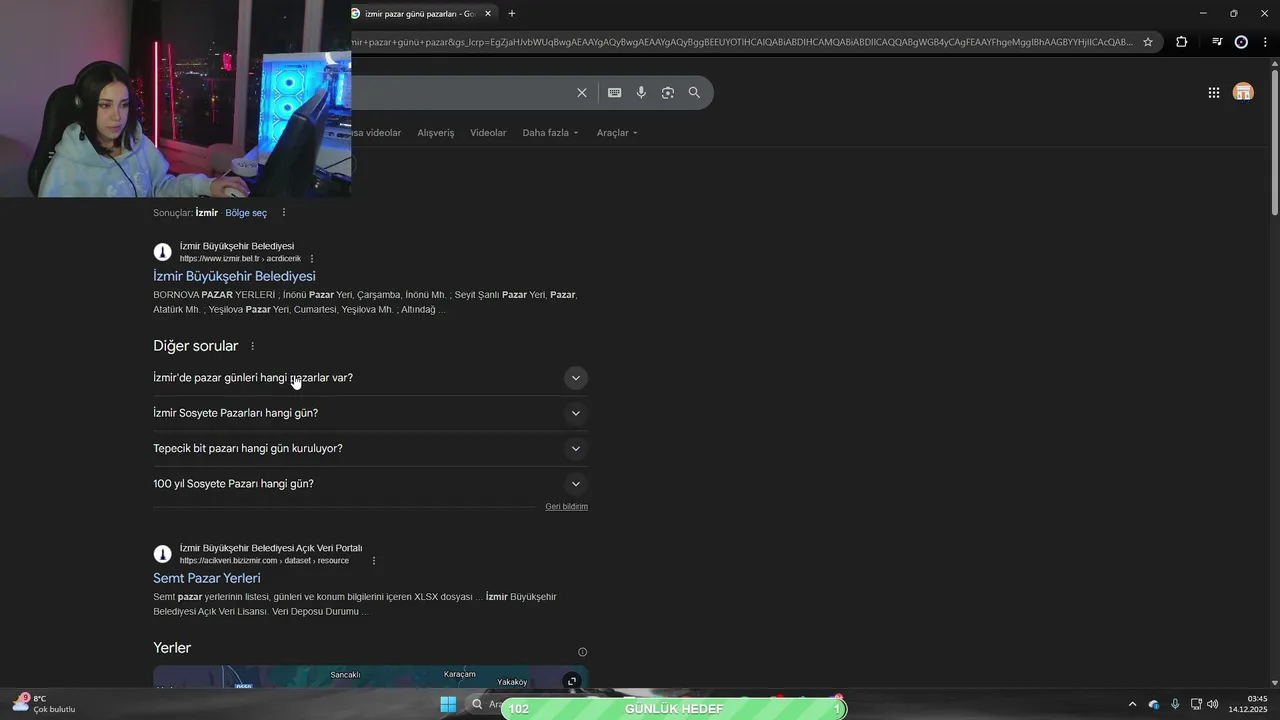Click the taskbar search box
The image size is (1280, 720).
pos(487,704)
